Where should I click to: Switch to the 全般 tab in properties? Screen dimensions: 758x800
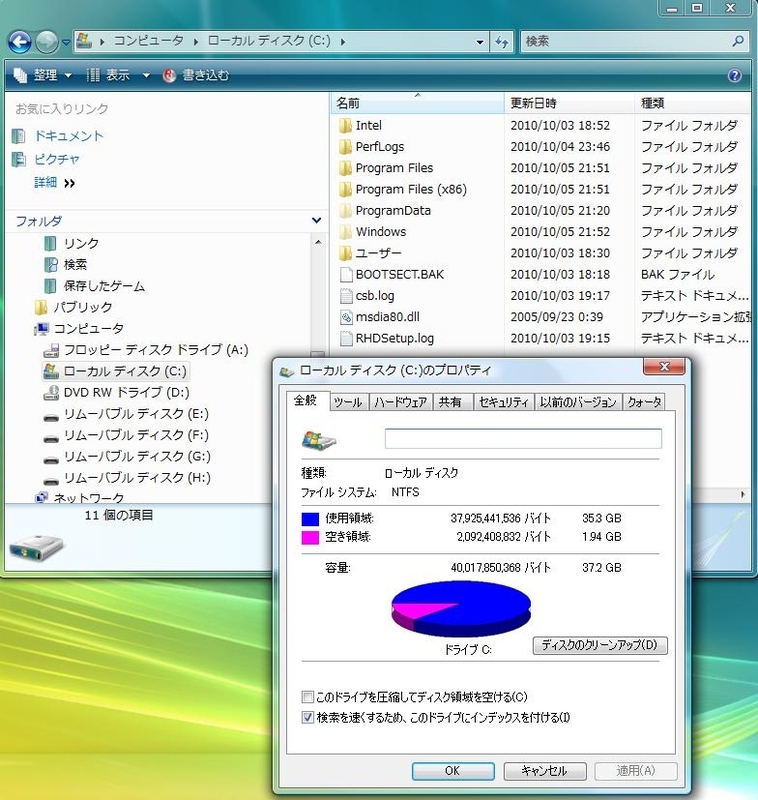tap(306, 401)
